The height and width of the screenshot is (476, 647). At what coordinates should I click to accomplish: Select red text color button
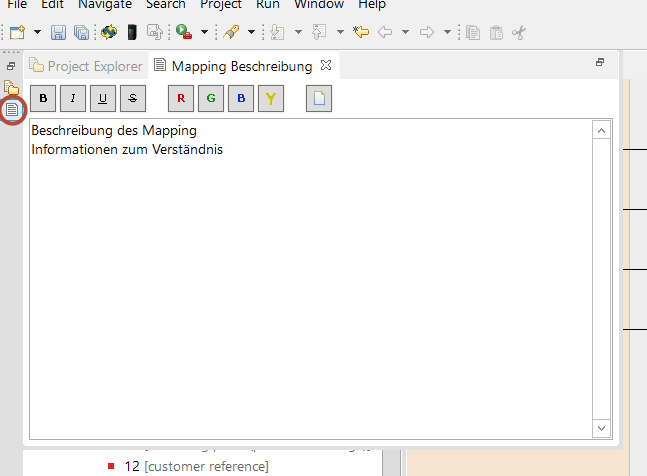[181, 98]
